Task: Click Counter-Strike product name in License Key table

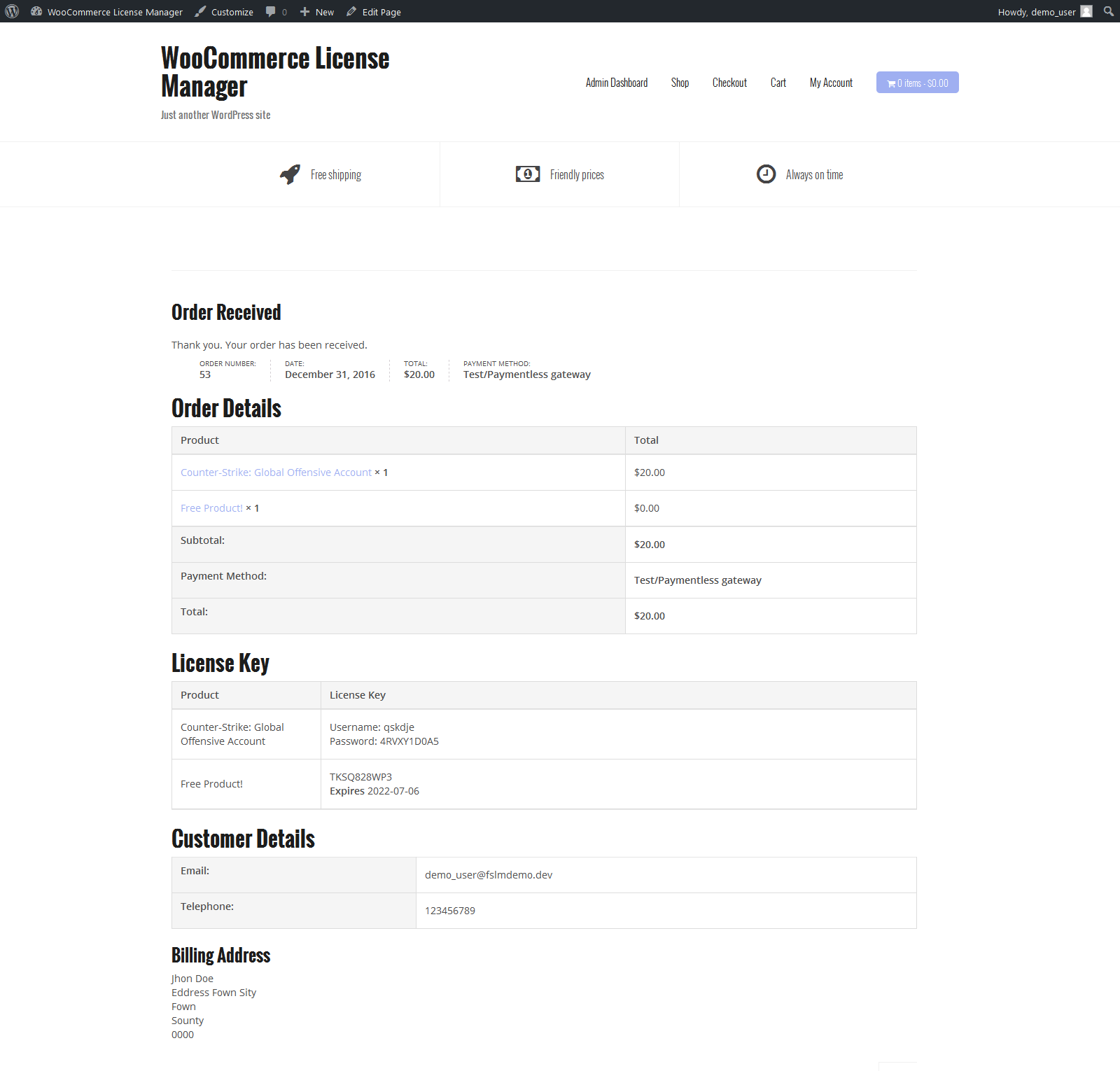Action: coord(232,734)
